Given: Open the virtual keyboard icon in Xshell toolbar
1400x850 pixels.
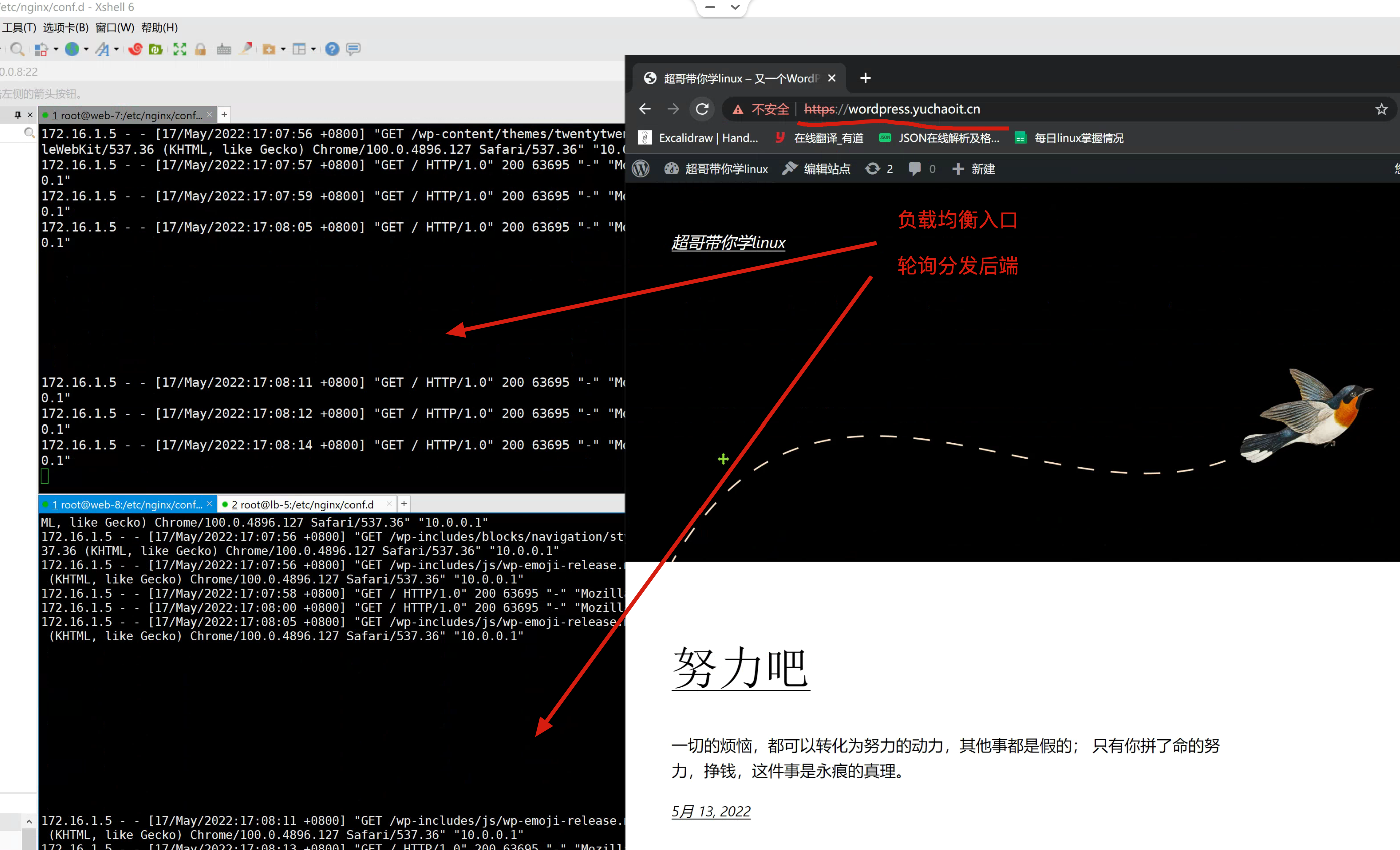Looking at the screenshot, I should point(224,49).
